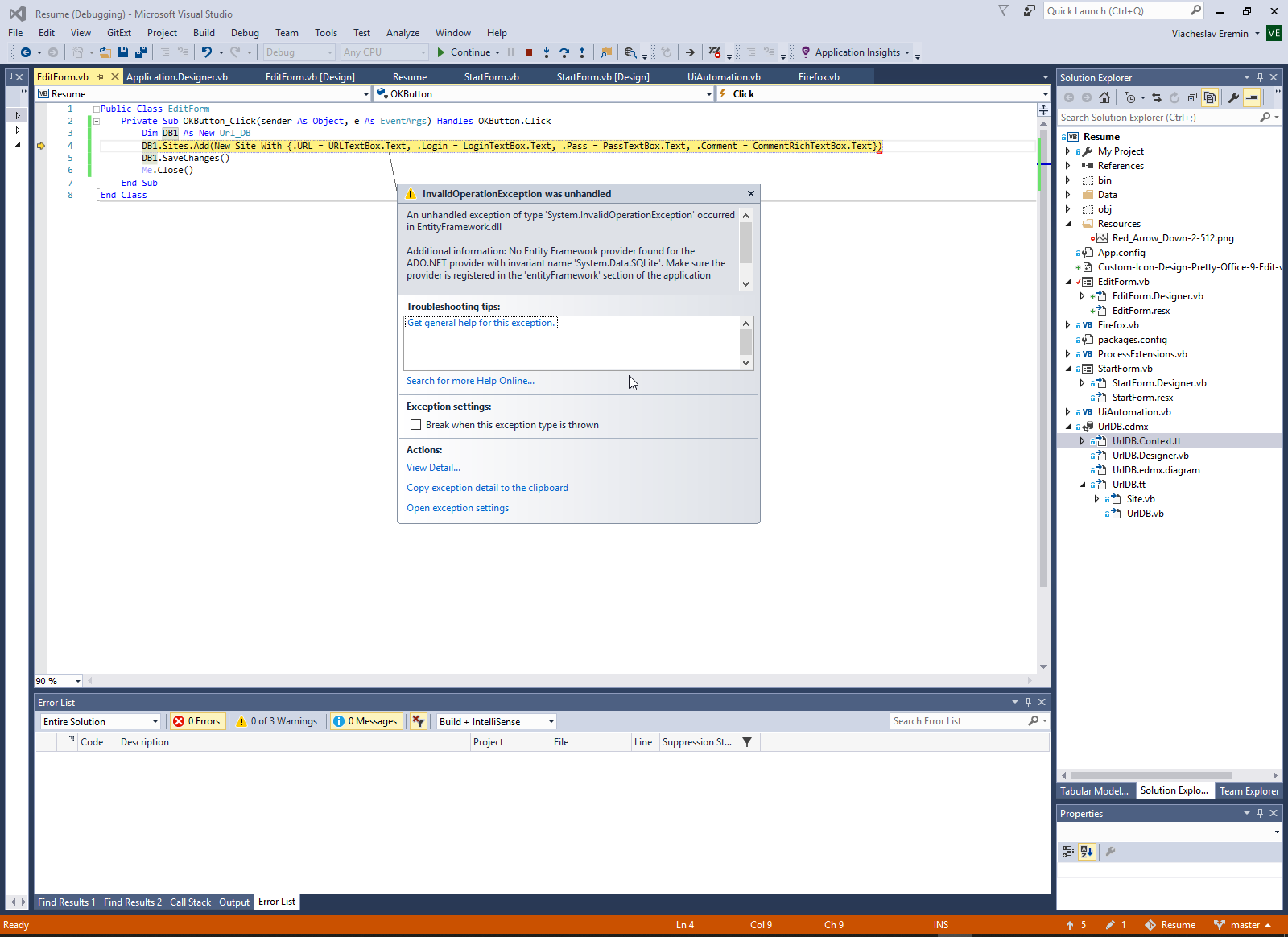Click the yellow warning icon in exception dialog
Screen dimensions: 1288x937
[x=411, y=194]
